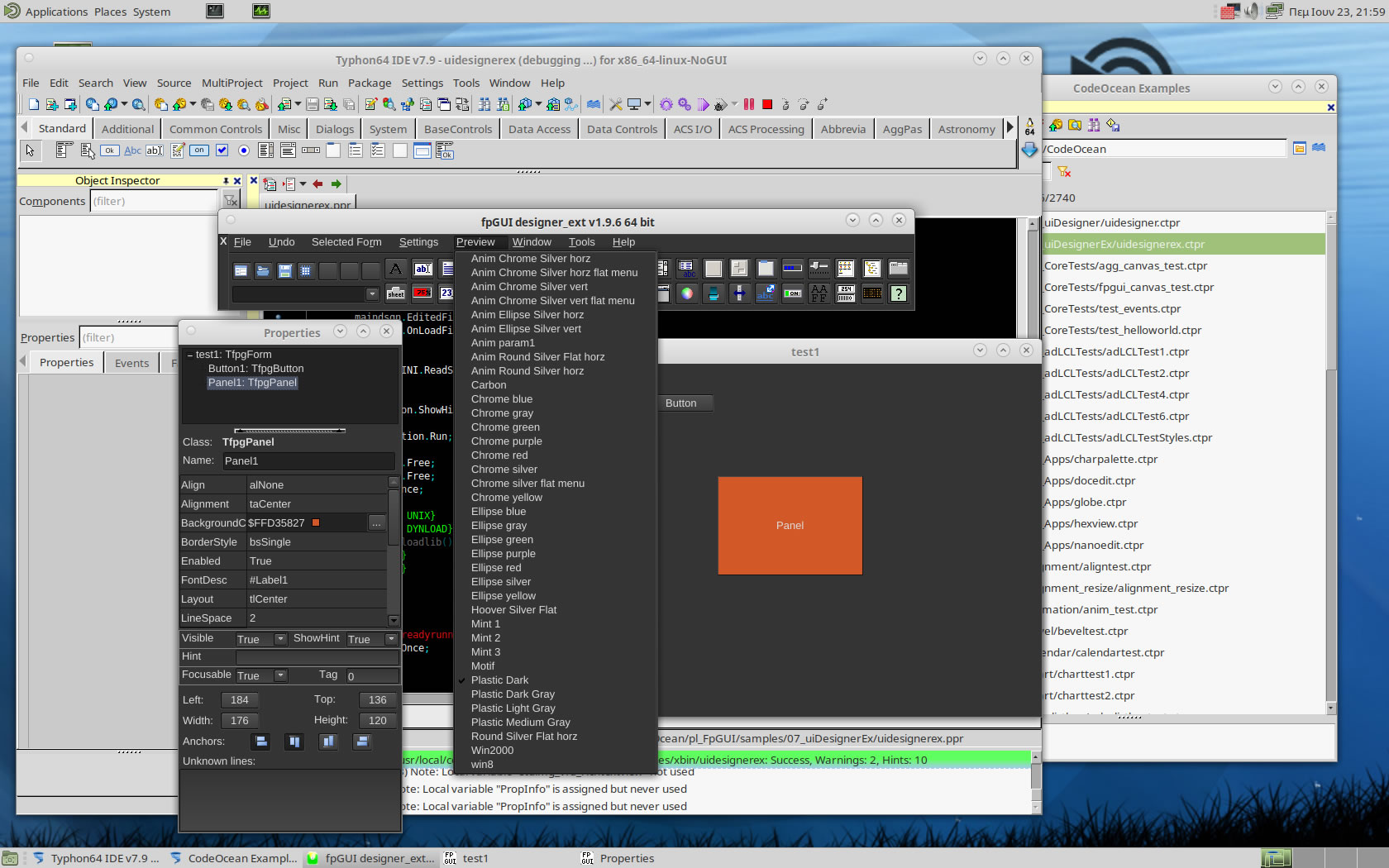Toggle the right anchor button in Properties

(x=361, y=742)
